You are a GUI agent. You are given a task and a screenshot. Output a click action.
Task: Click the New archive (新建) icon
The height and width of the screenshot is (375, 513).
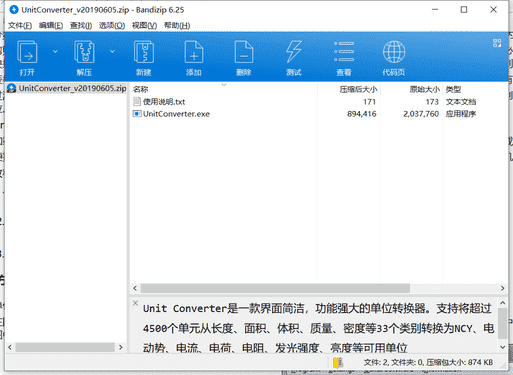point(144,52)
